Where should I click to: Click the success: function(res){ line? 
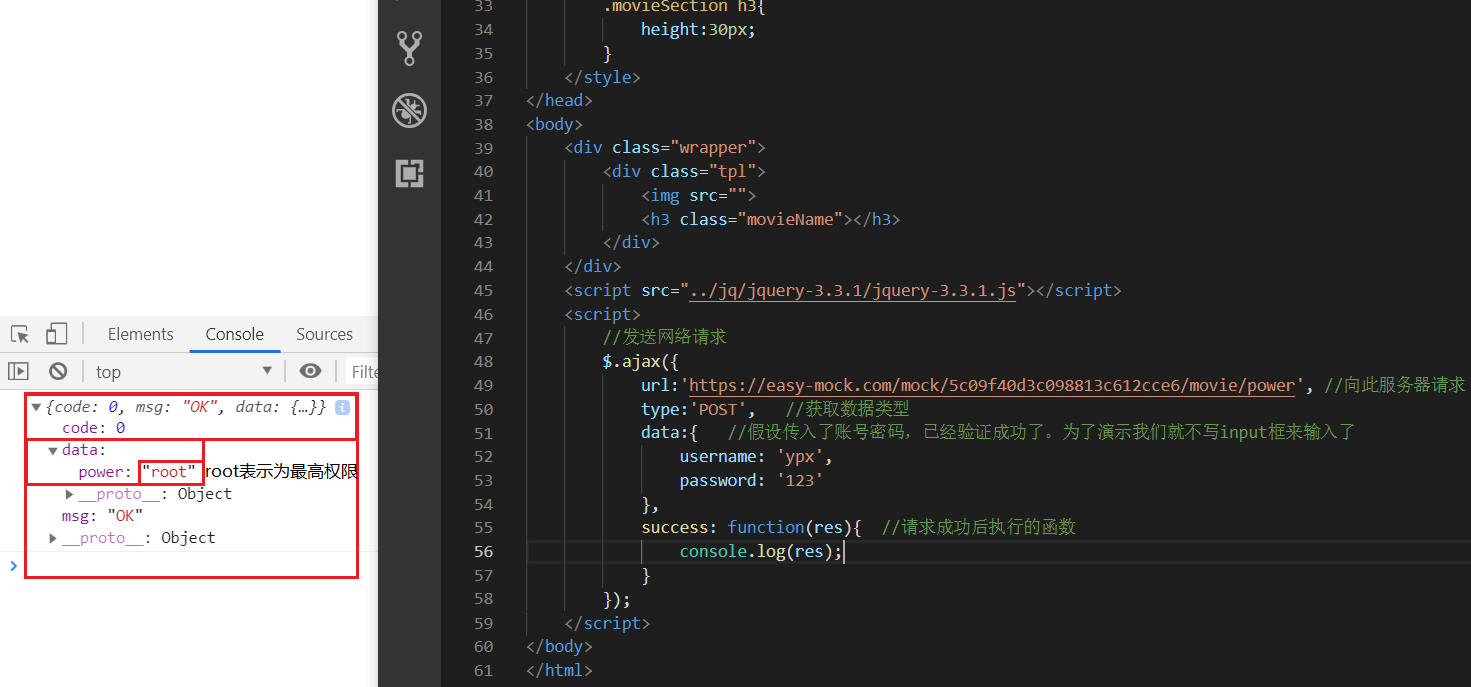pyautogui.click(x=751, y=527)
